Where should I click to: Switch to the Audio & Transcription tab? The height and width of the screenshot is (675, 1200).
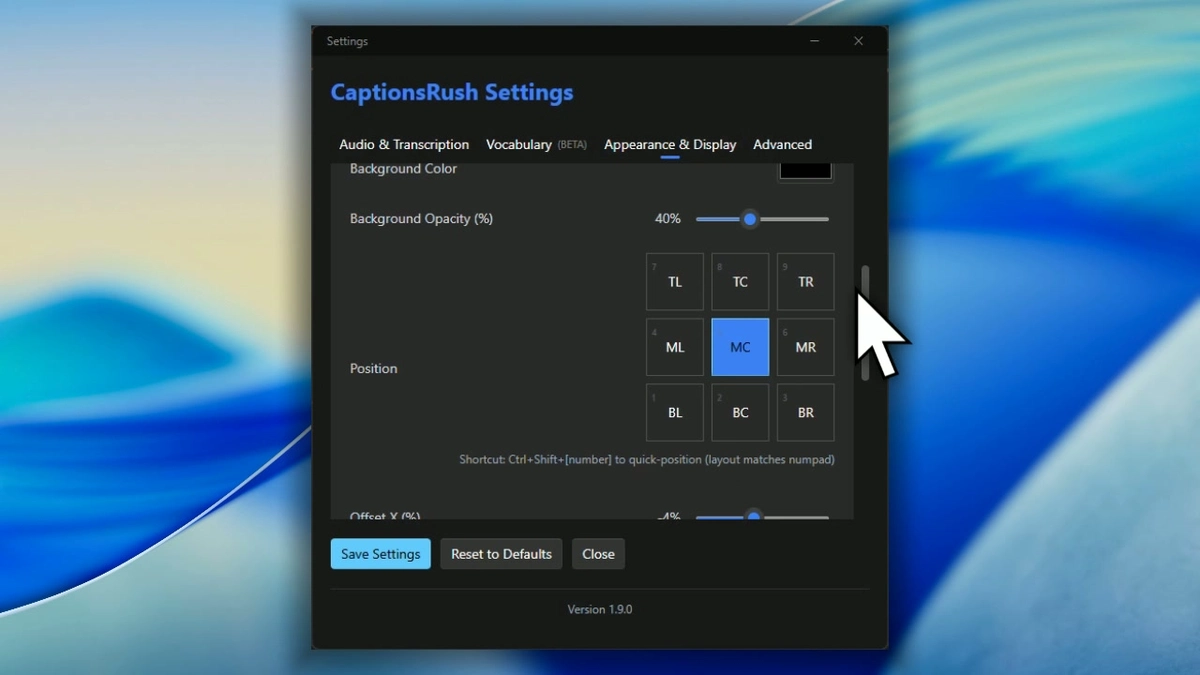[x=404, y=144]
